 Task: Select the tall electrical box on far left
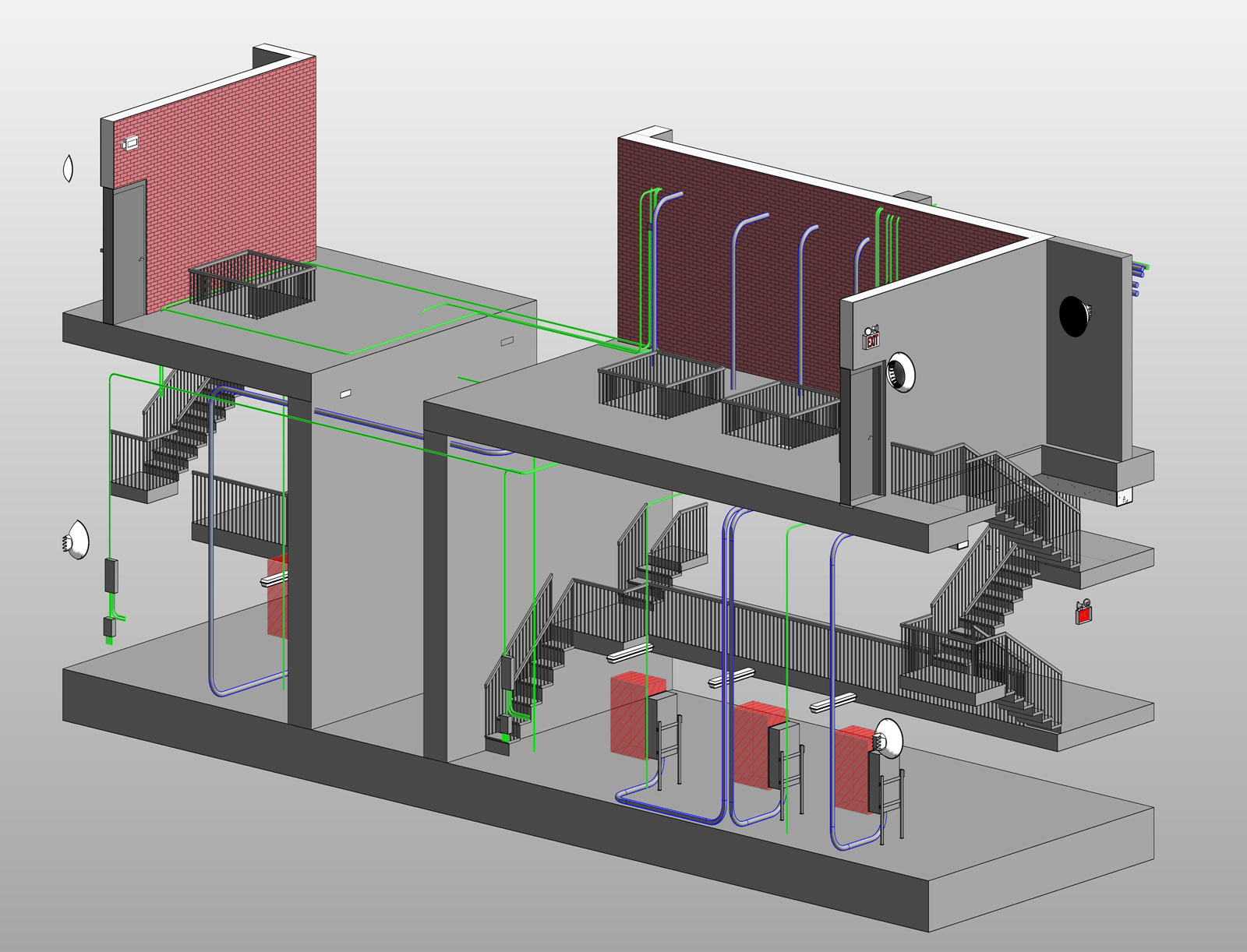tap(111, 575)
